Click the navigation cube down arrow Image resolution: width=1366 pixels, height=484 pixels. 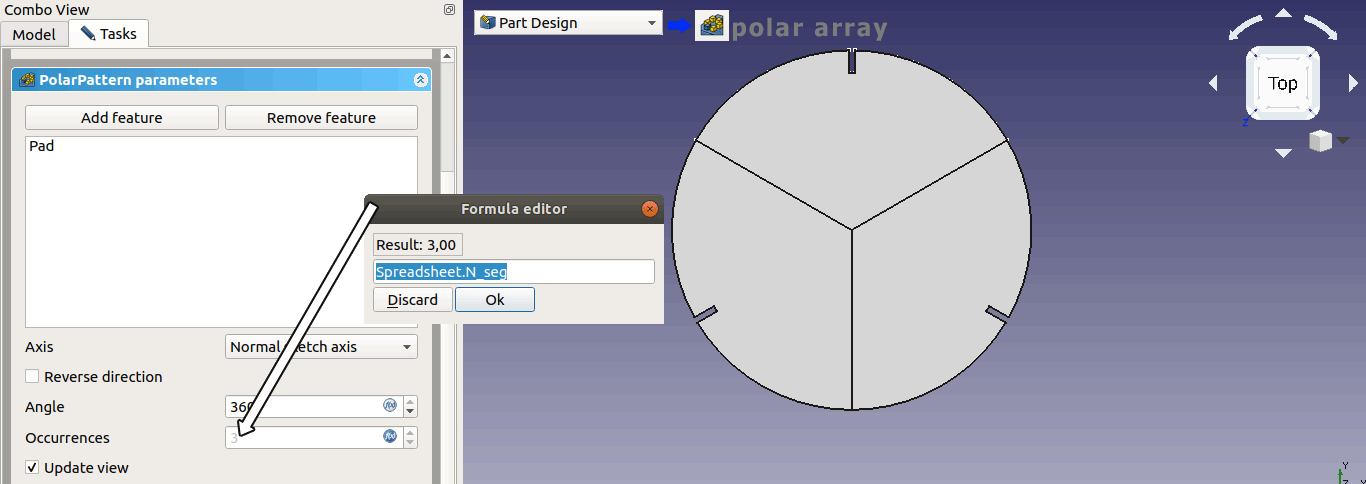[x=1283, y=153]
